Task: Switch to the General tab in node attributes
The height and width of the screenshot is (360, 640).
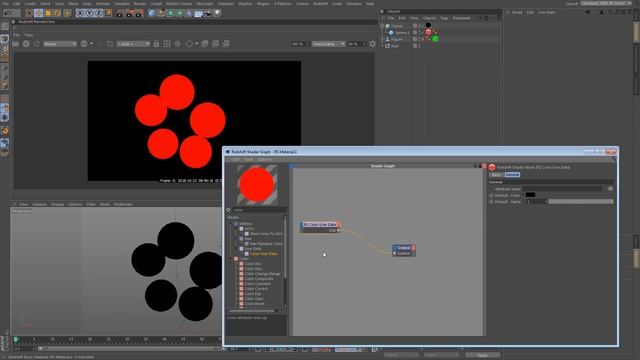Action: click(x=512, y=175)
